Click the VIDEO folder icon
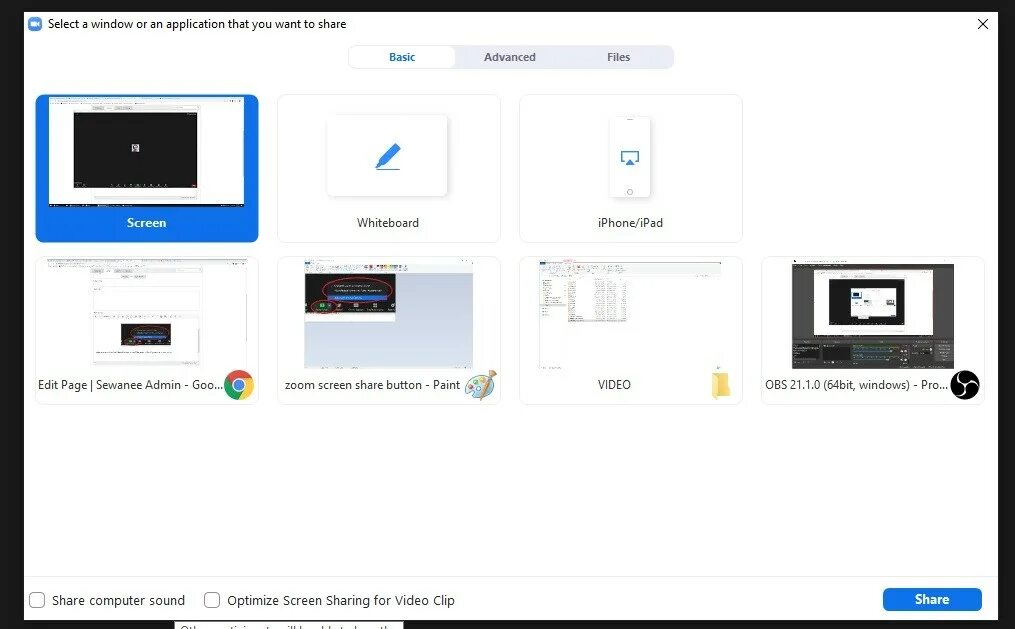This screenshot has width=1015, height=629. click(x=720, y=383)
